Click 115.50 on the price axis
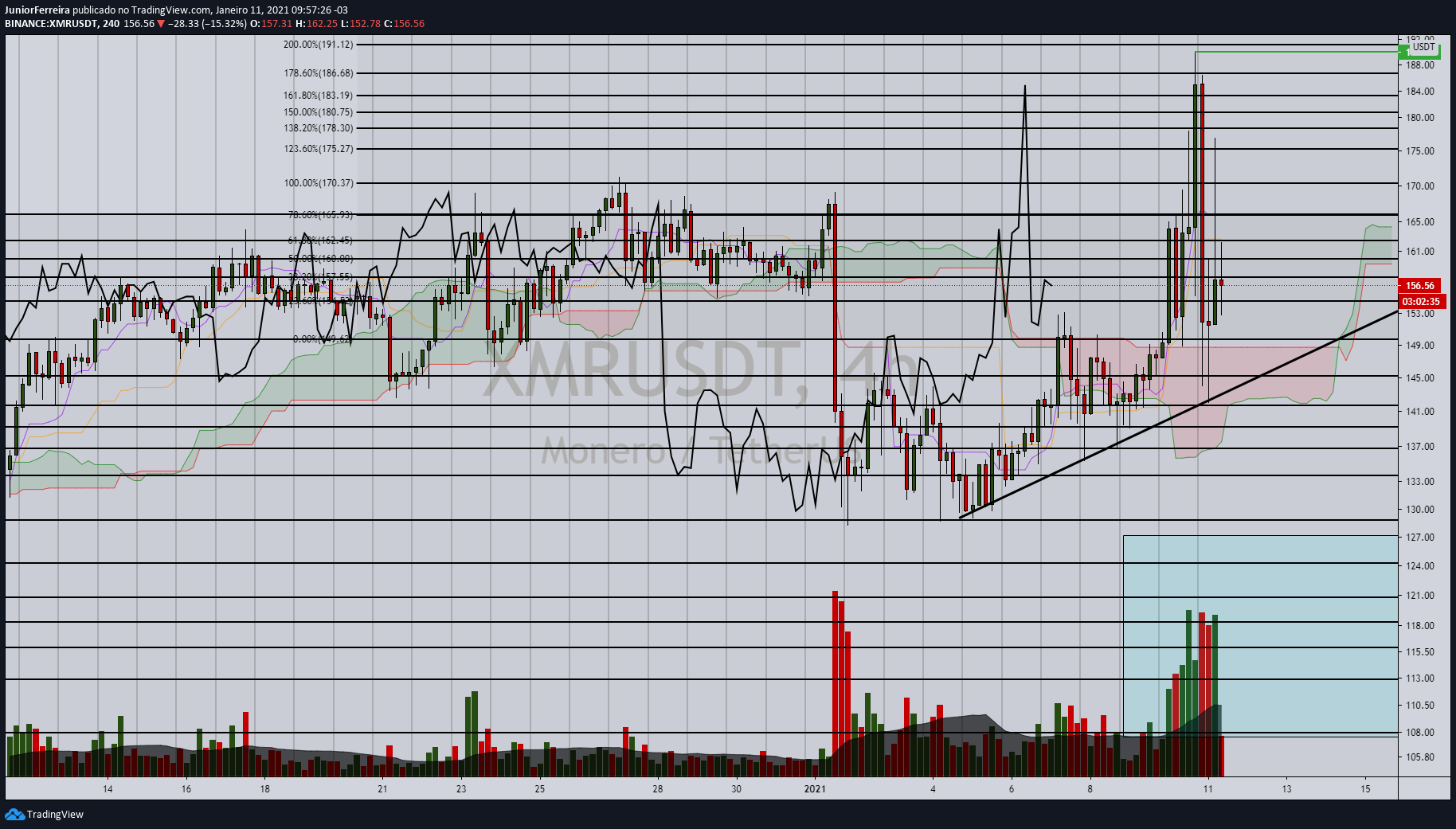The image size is (1456, 829). [1420, 652]
